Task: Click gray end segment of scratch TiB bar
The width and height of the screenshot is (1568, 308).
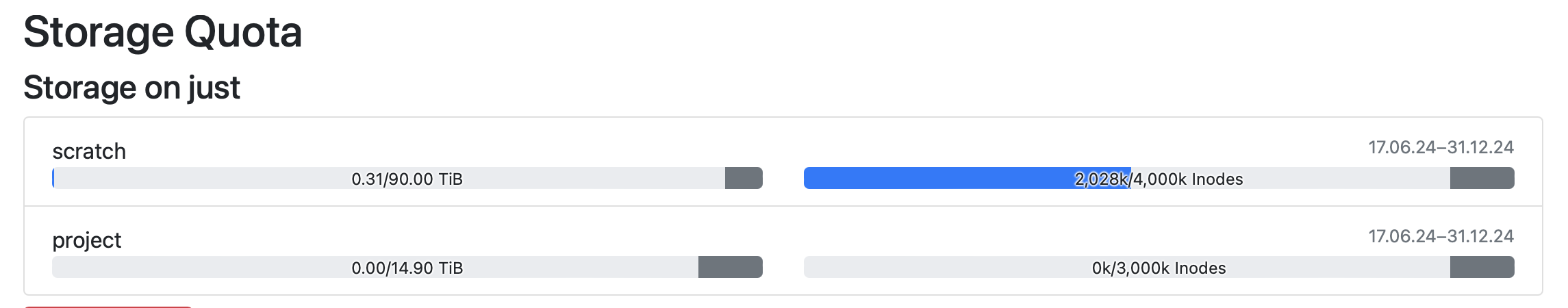Action: (744, 178)
